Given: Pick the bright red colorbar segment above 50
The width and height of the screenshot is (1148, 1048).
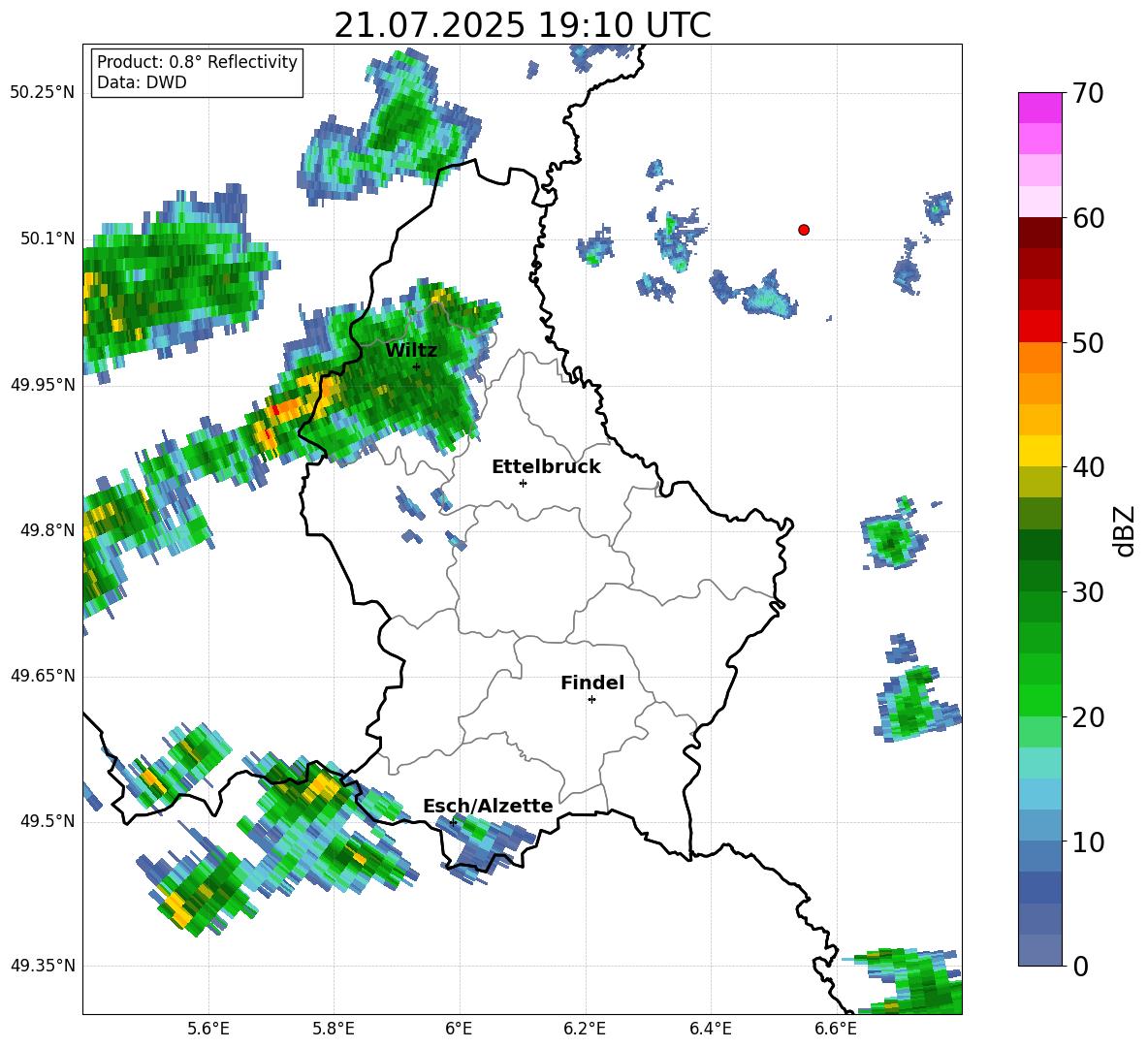Looking at the screenshot, I should (x=1039, y=327).
